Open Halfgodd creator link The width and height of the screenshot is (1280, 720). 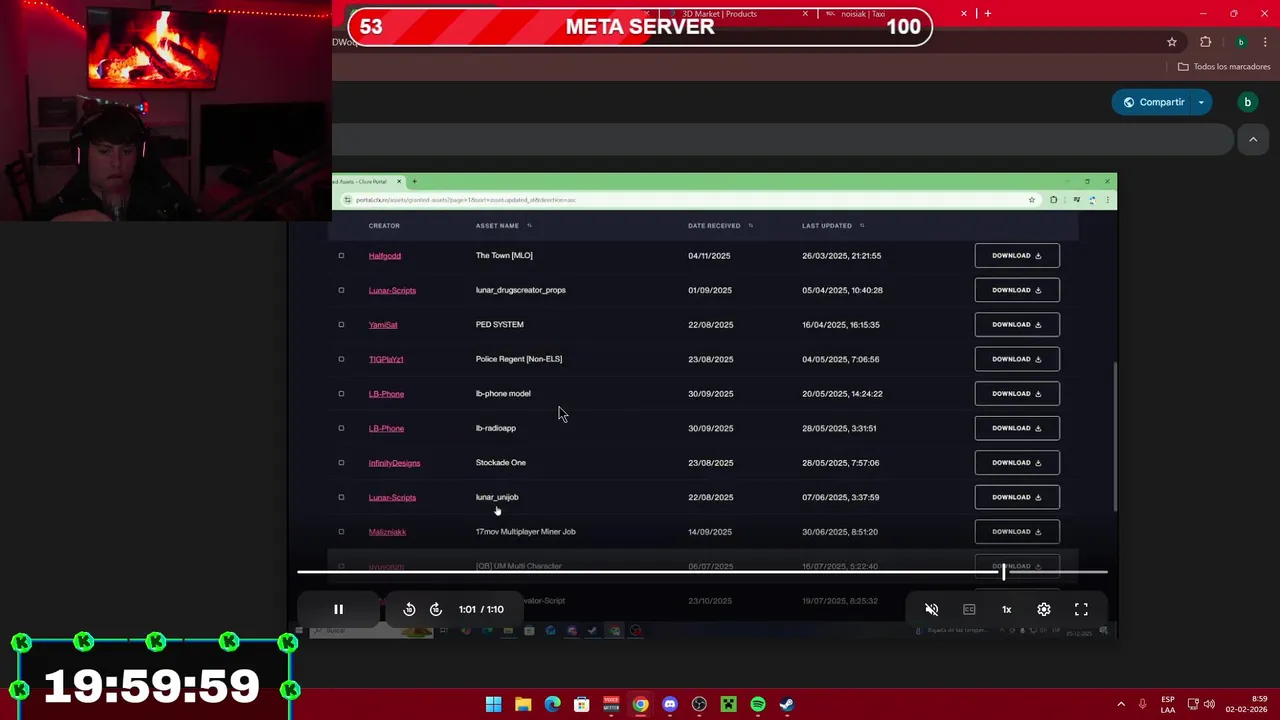click(384, 256)
